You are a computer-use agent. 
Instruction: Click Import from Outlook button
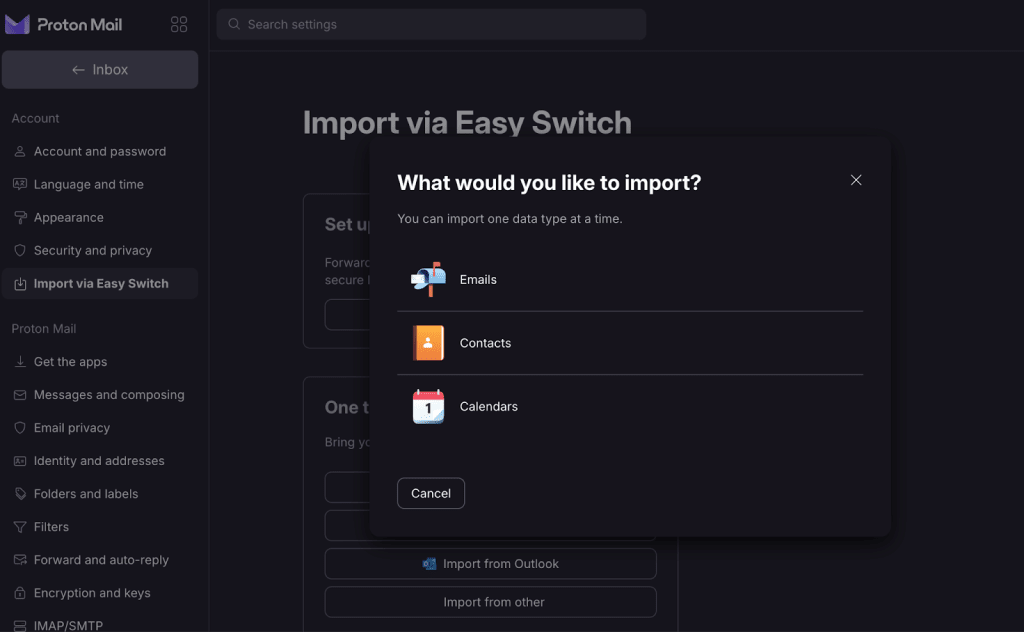pyautogui.click(x=490, y=563)
